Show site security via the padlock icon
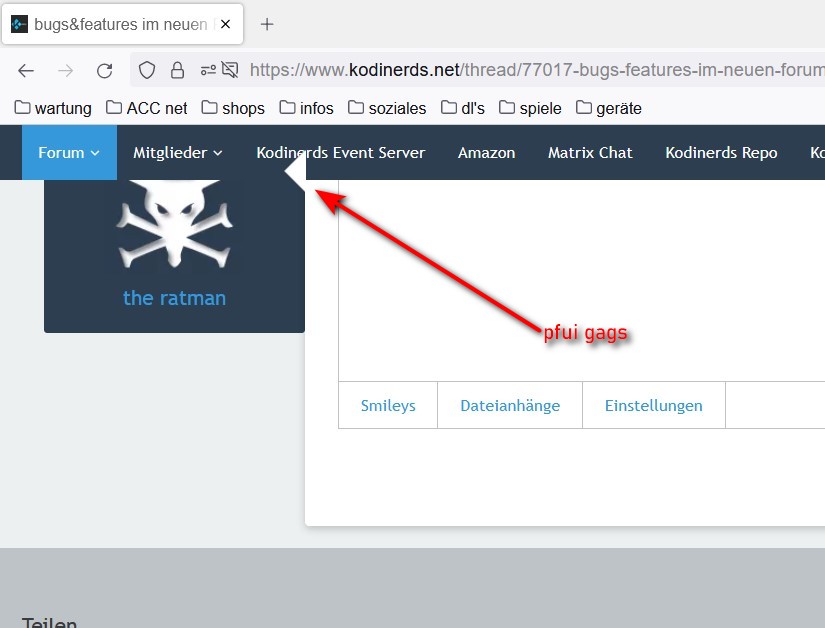The width and height of the screenshot is (825, 628). point(177,70)
